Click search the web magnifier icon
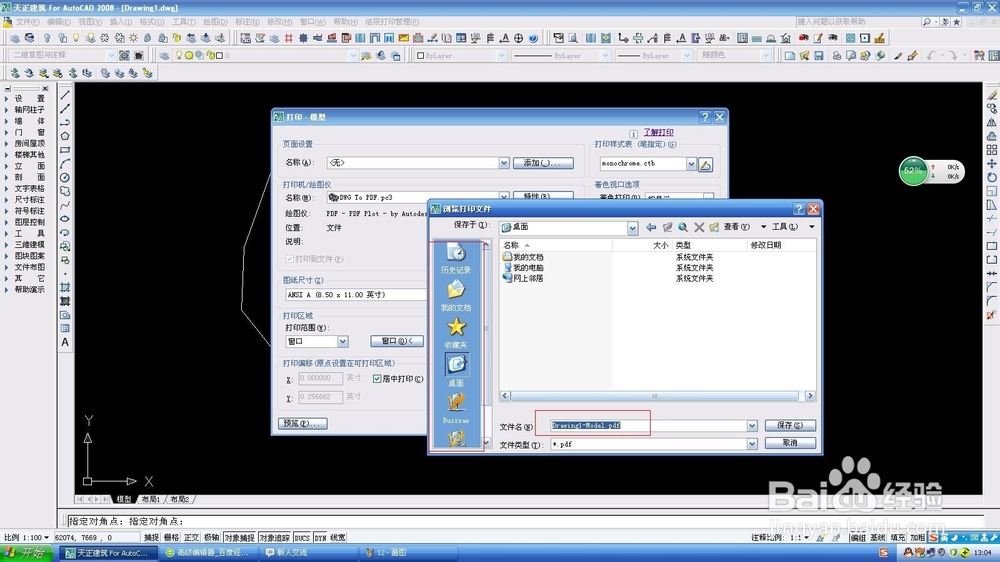This screenshot has width=1000, height=562. [683, 227]
